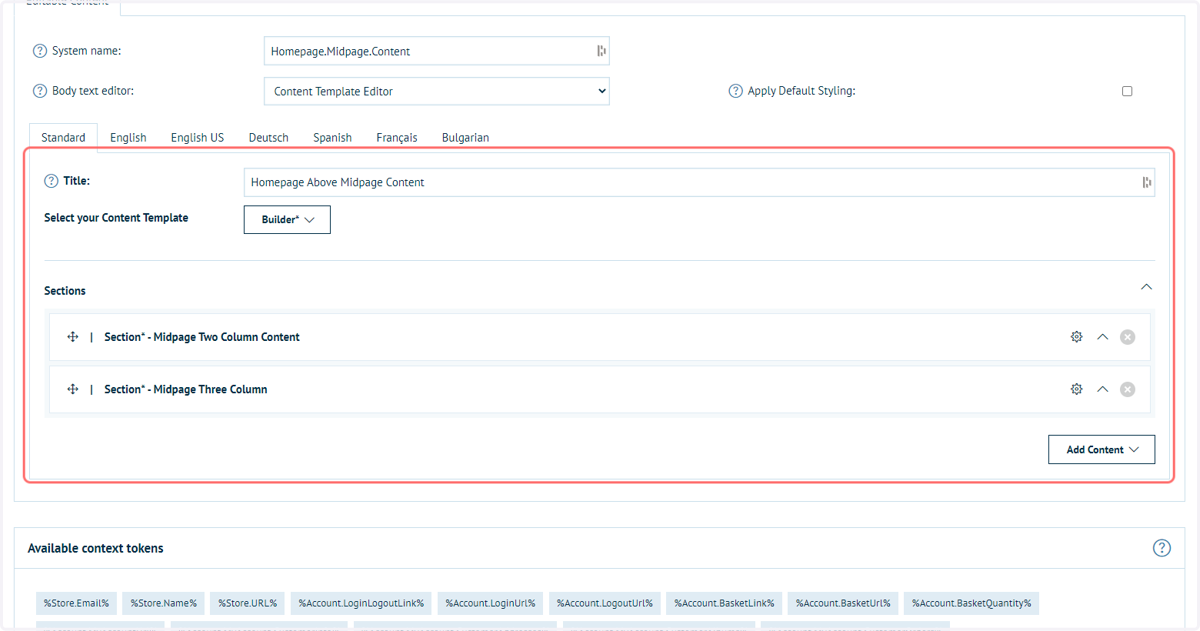1200x631 pixels.
Task: Open help icon beside Apply Default Styling
Action: (736, 91)
